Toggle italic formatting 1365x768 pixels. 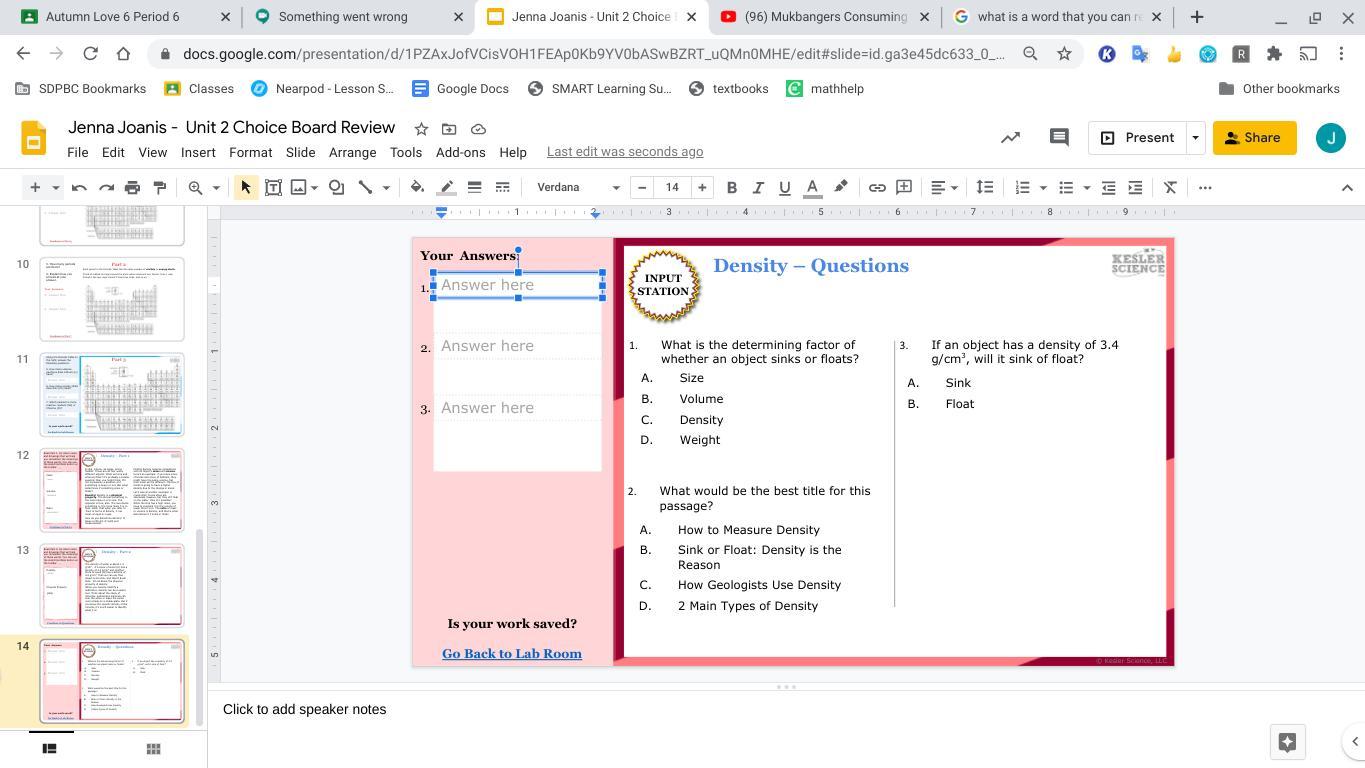click(x=758, y=187)
